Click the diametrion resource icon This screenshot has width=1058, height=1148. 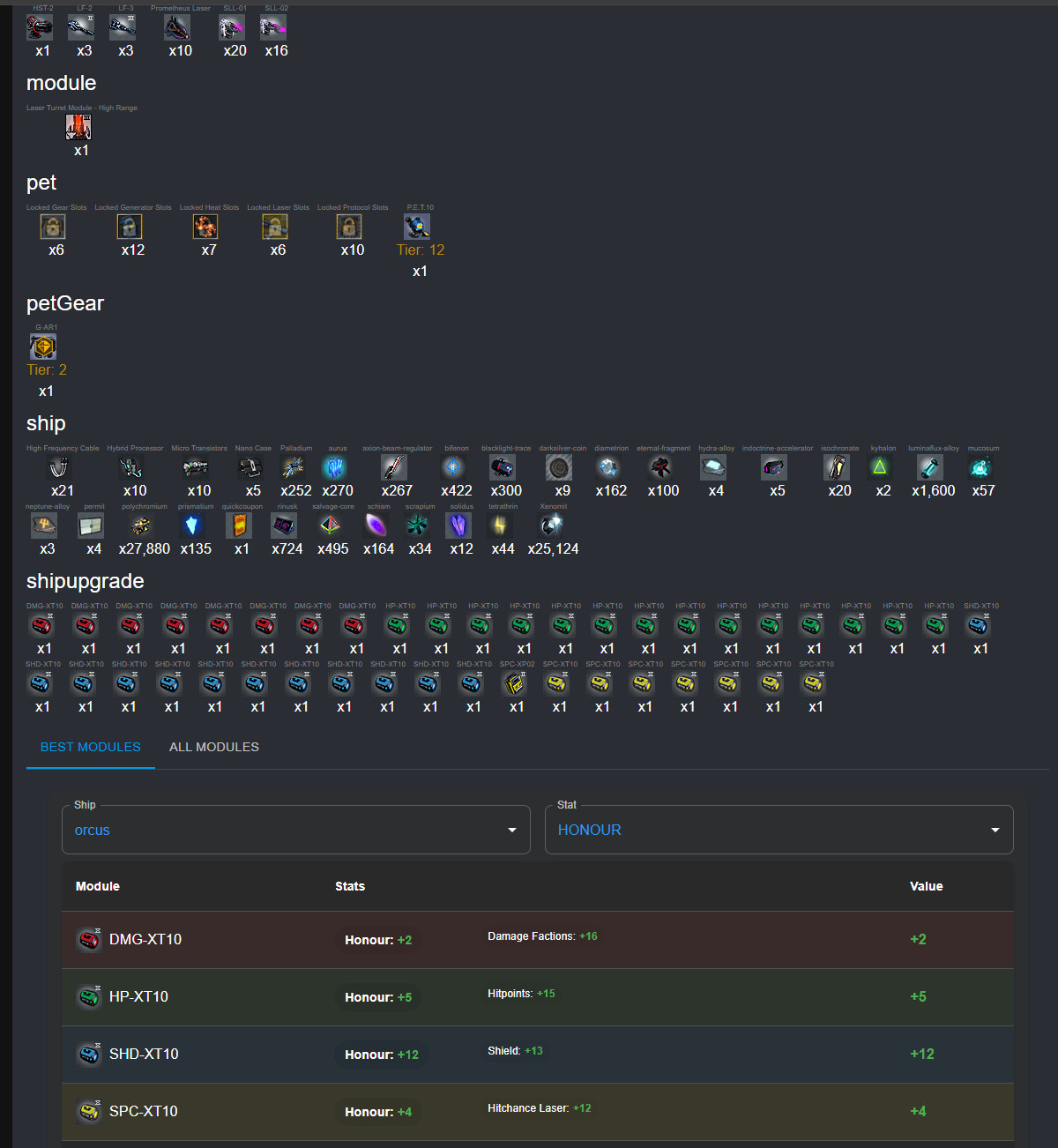608,467
